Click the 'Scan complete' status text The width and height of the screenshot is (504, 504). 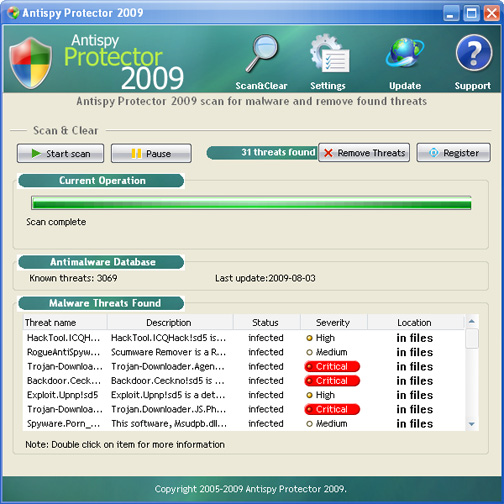click(56, 222)
